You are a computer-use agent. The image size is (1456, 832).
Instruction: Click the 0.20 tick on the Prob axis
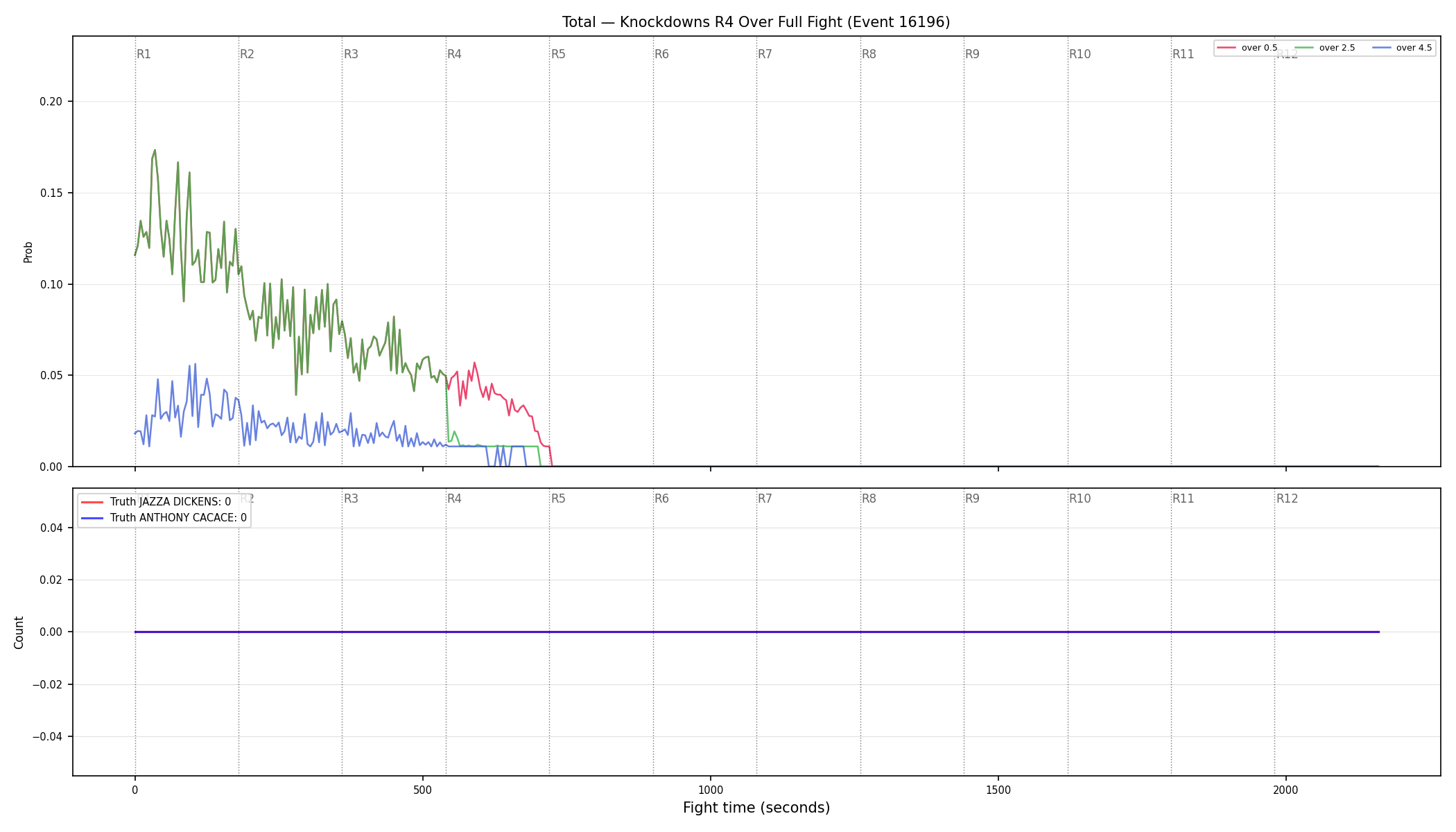point(51,101)
